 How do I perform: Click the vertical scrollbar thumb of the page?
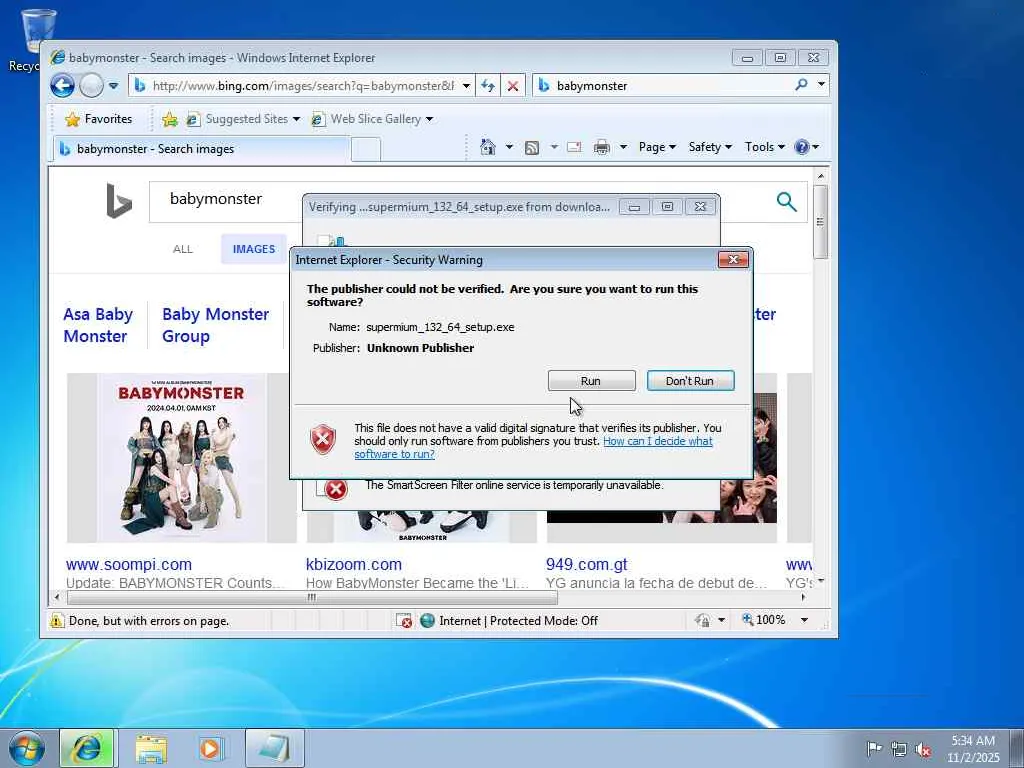coord(821,222)
